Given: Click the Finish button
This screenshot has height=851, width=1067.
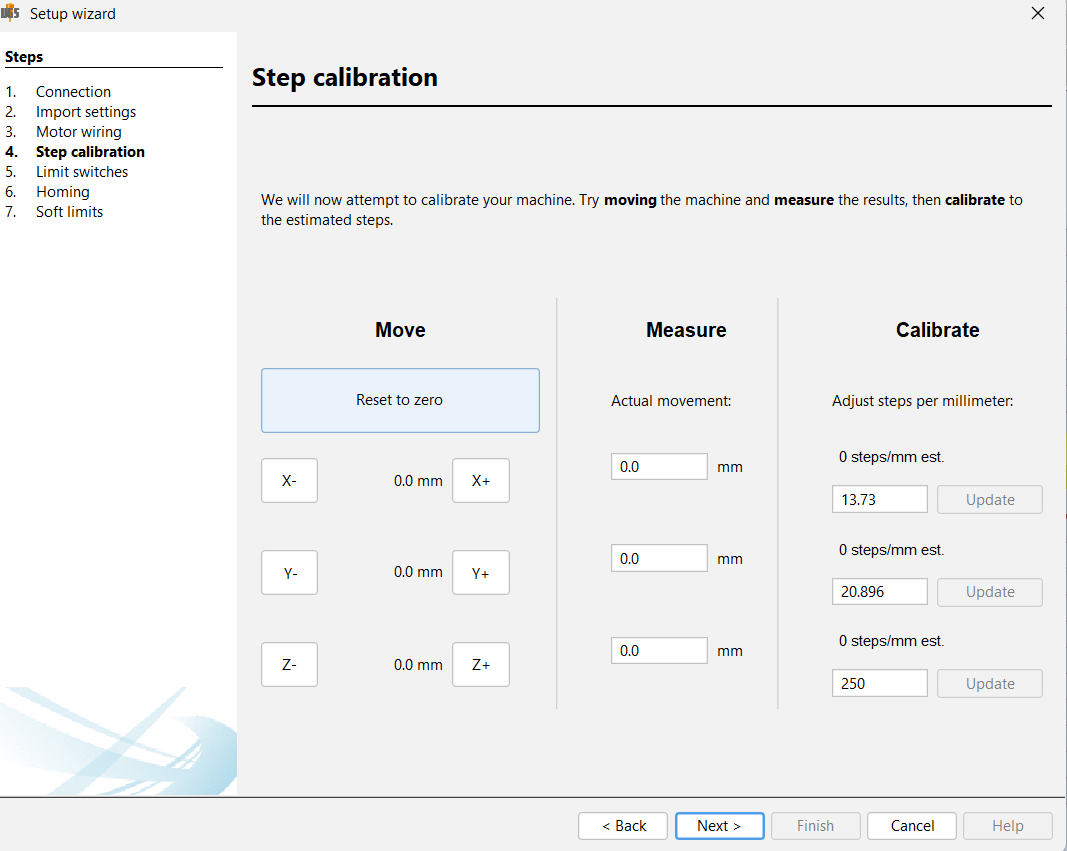Looking at the screenshot, I should [815, 826].
